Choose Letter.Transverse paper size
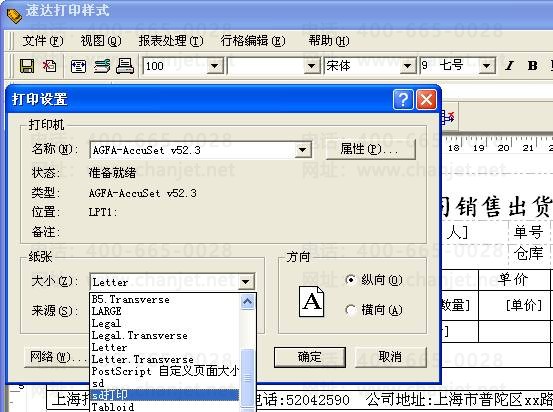This screenshot has width=553, height=412. (x=165, y=359)
